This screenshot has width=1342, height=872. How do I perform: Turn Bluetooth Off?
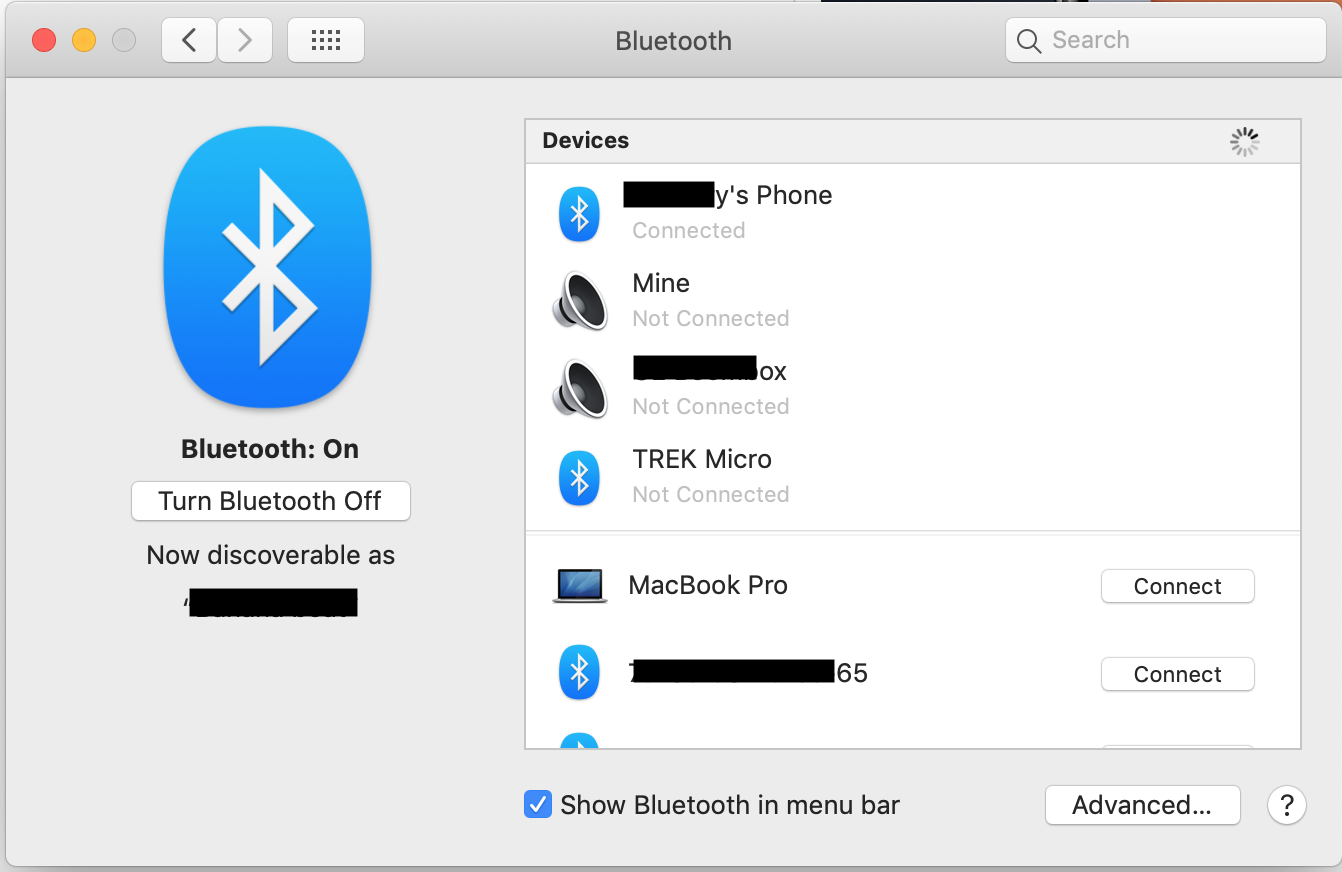click(270, 501)
